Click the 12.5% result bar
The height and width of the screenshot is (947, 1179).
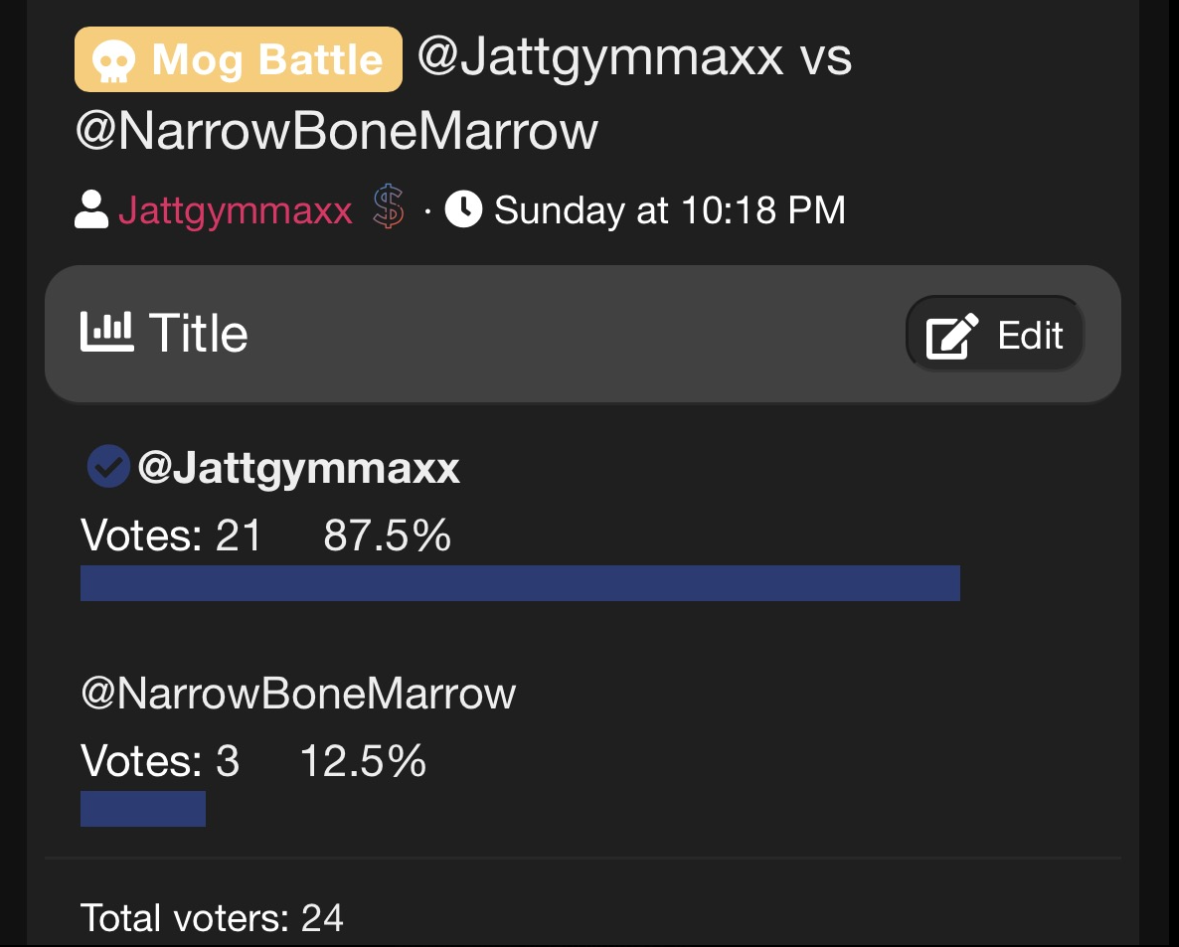click(143, 809)
